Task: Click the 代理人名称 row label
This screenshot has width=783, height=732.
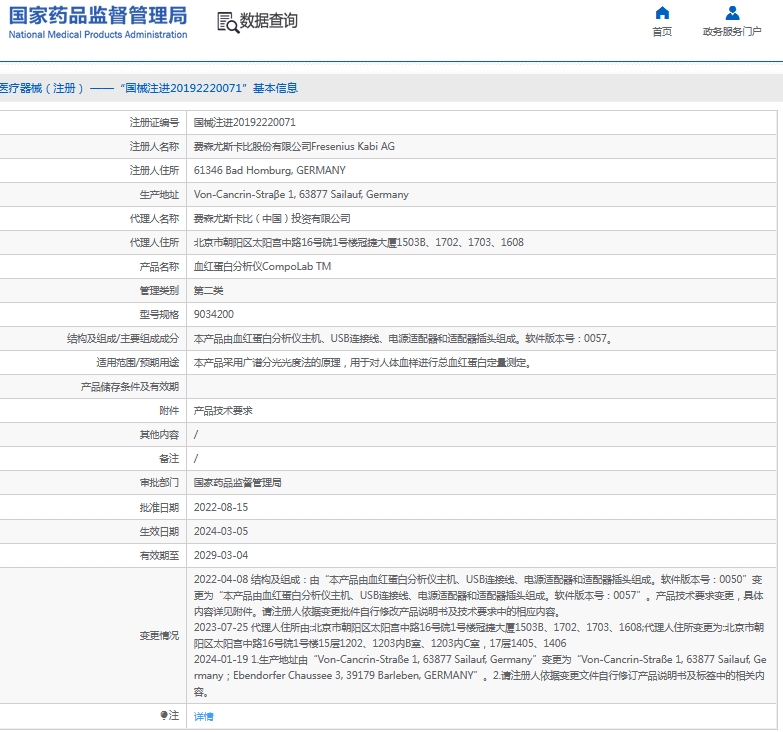Action: pyautogui.click(x=154, y=219)
